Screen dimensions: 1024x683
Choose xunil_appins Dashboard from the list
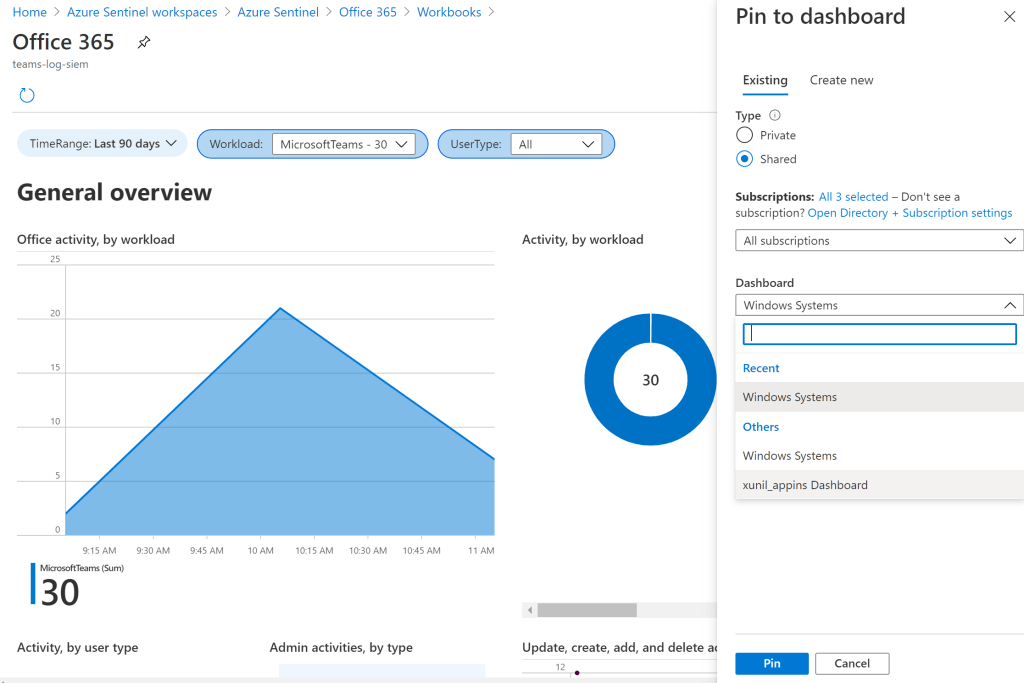click(805, 485)
